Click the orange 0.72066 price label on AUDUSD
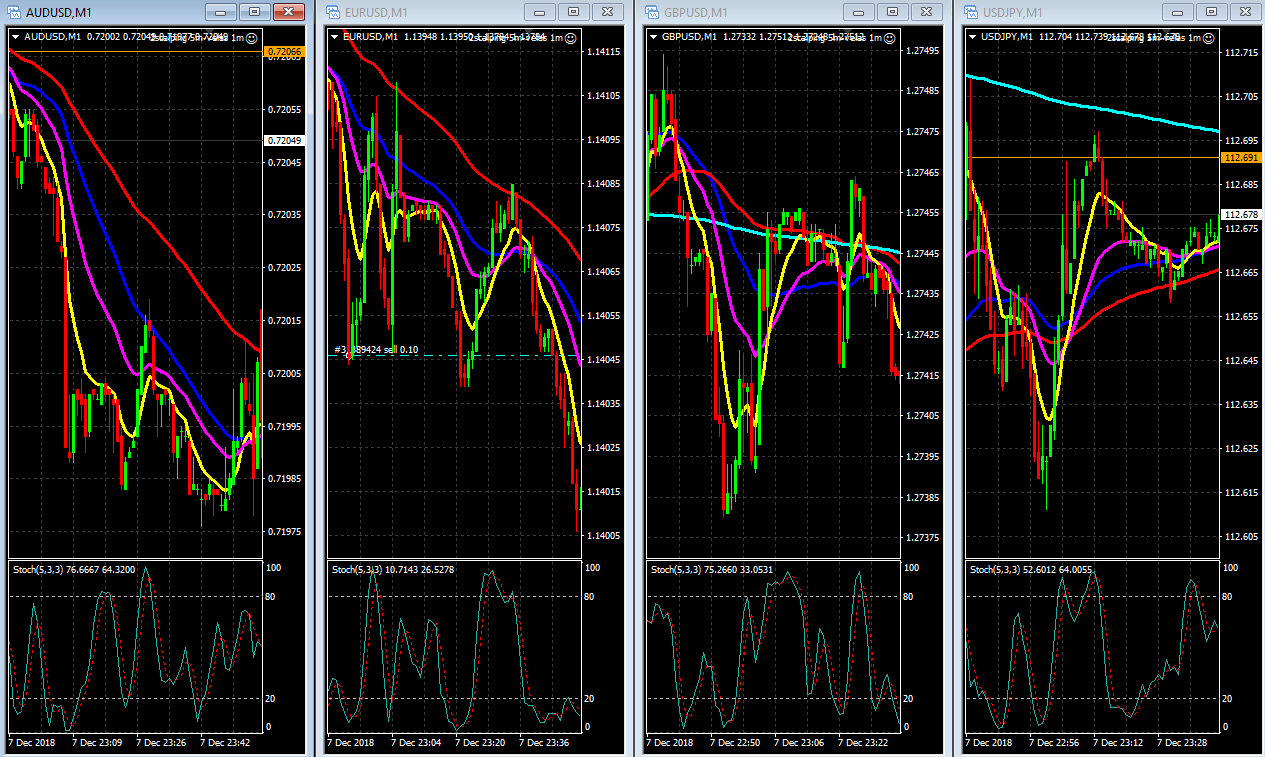Screen dimensions: 1265x757 click(282, 50)
